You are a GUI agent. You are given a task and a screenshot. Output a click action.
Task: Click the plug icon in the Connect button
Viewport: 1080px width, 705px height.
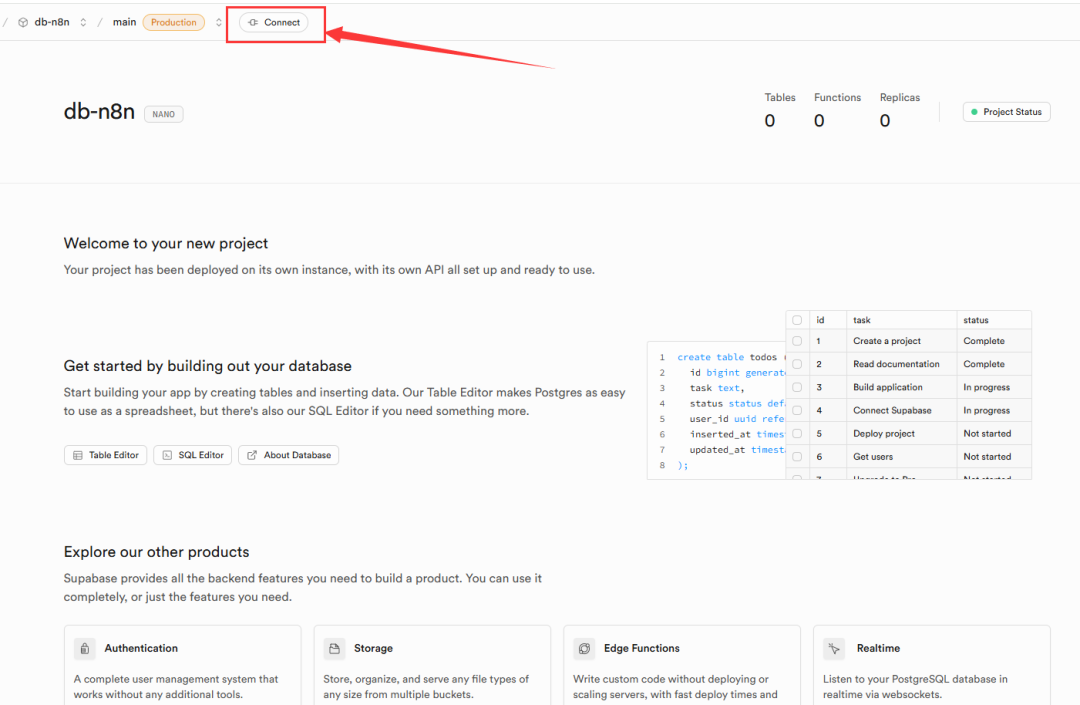click(x=253, y=22)
